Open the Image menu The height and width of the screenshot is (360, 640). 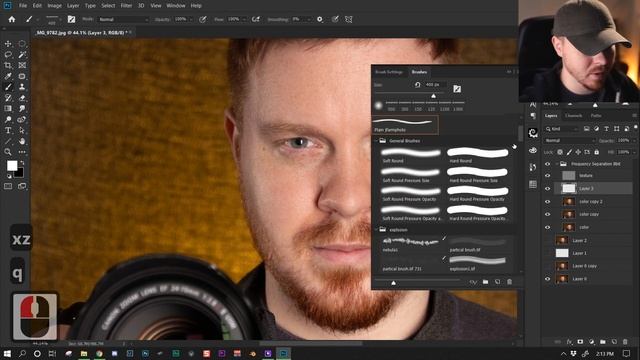coord(54,6)
